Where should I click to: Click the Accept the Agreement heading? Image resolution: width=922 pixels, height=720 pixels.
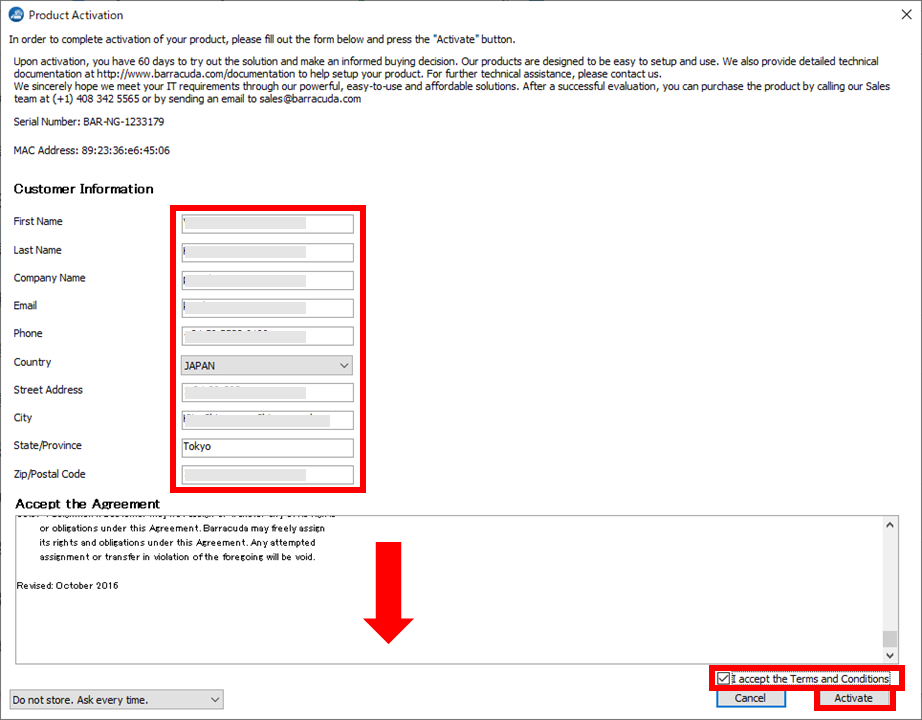pos(88,504)
